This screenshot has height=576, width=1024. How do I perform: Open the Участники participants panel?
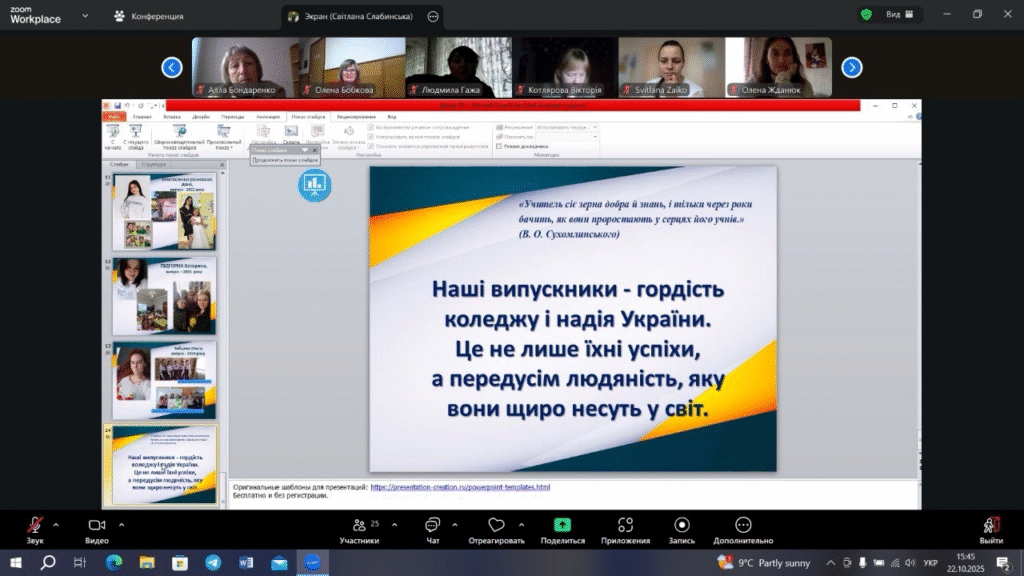pyautogui.click(x=359, y=525)
